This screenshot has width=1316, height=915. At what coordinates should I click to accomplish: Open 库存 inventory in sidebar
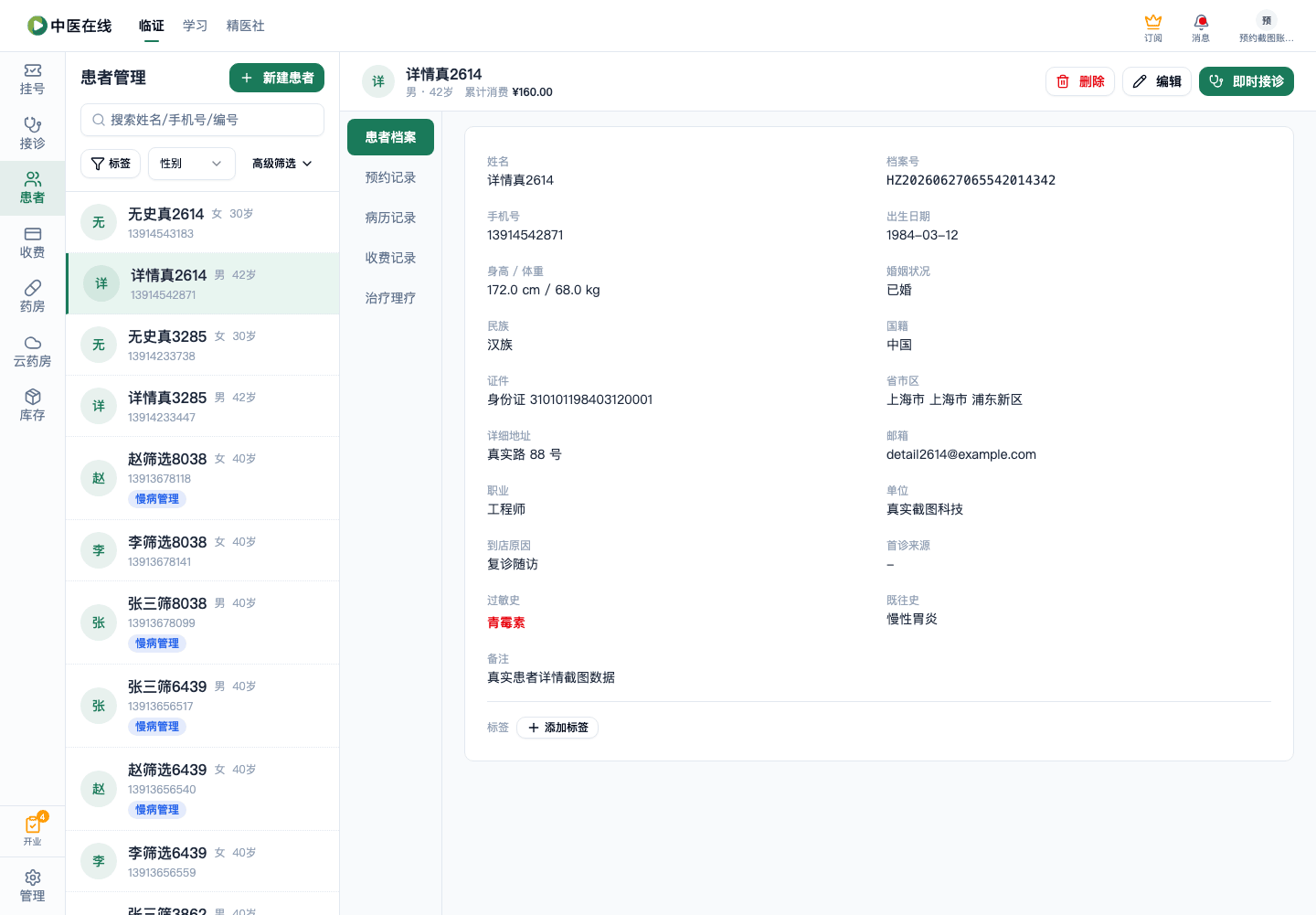[x=32, y=406]
